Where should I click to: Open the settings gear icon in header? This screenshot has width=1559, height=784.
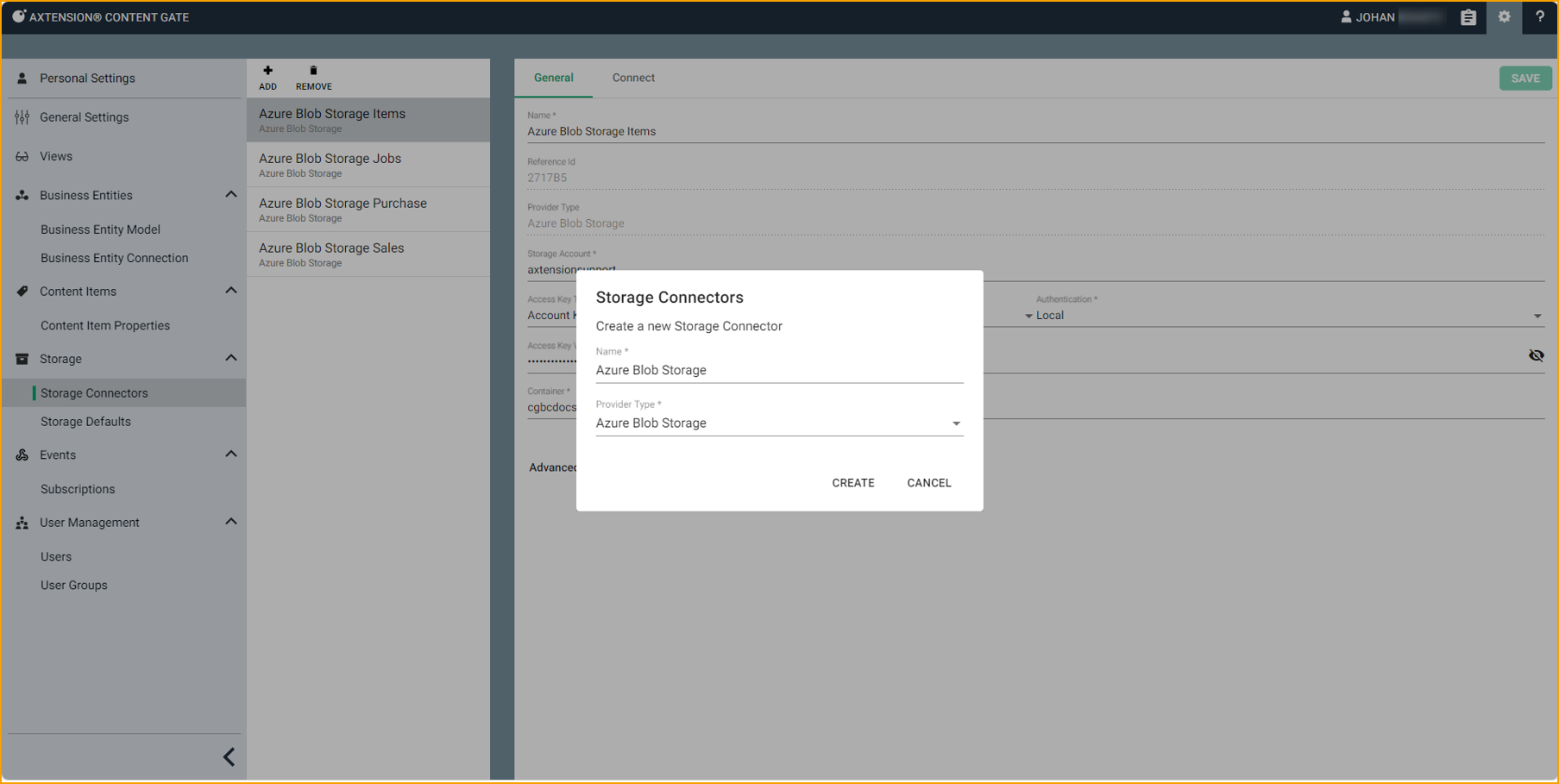[1505, 16]
